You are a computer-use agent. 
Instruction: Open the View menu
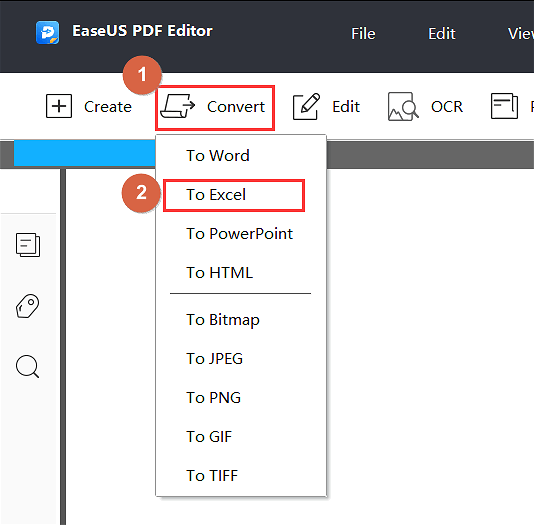(x=521, y=34)
